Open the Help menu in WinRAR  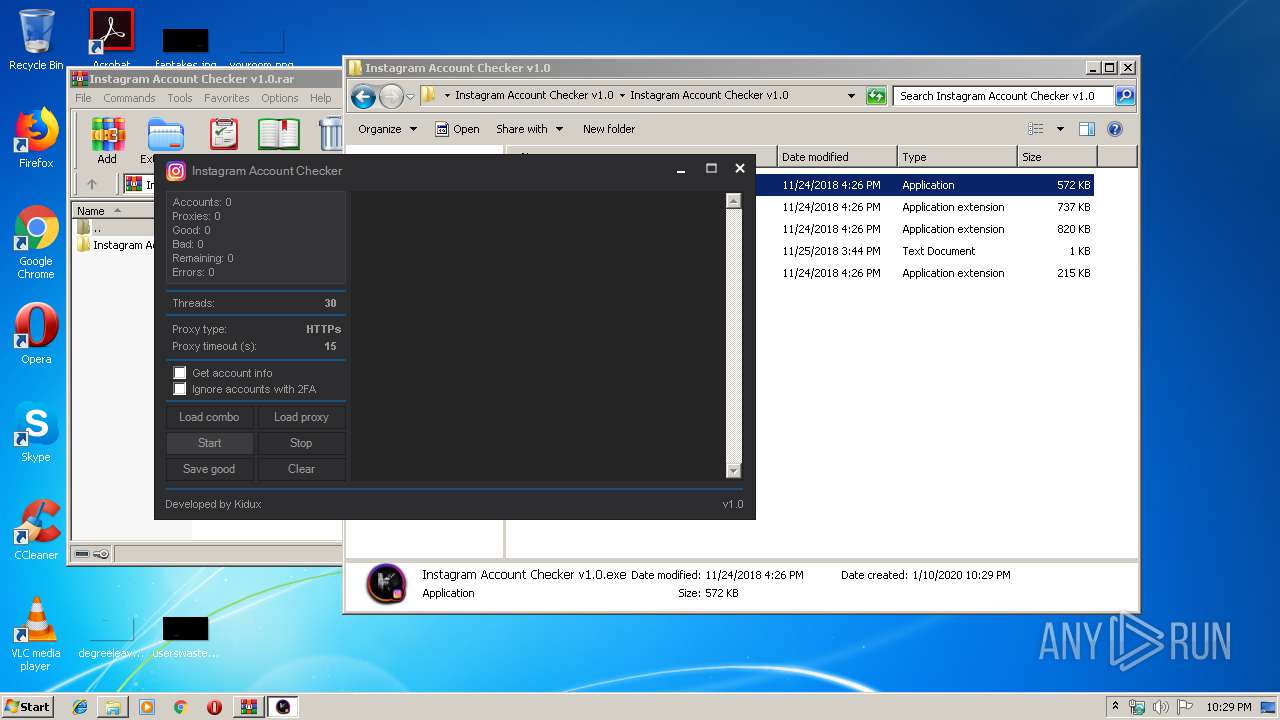pos(320,98)
